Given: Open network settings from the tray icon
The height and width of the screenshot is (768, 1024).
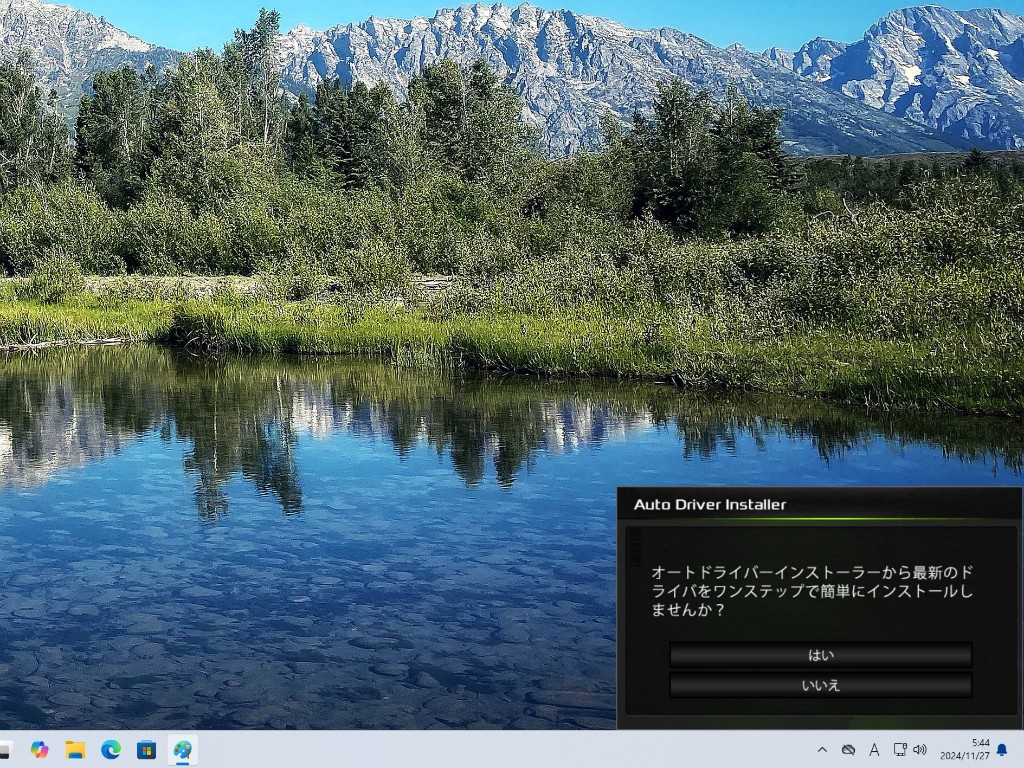Looking at the screenshot, I should click(899, 749).
